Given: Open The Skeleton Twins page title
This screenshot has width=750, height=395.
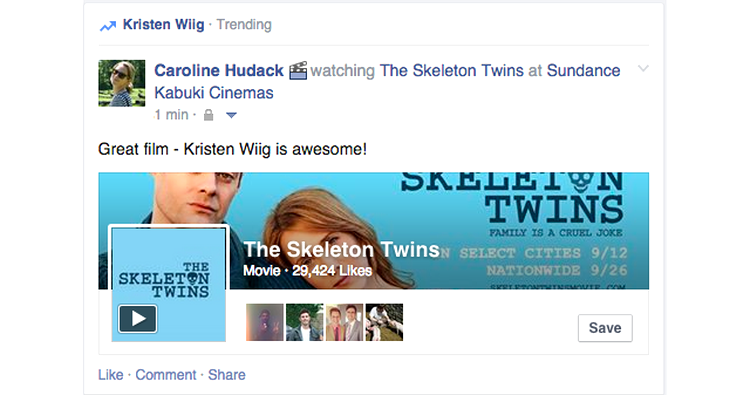Looking at the screenshot, I should 341,249.
